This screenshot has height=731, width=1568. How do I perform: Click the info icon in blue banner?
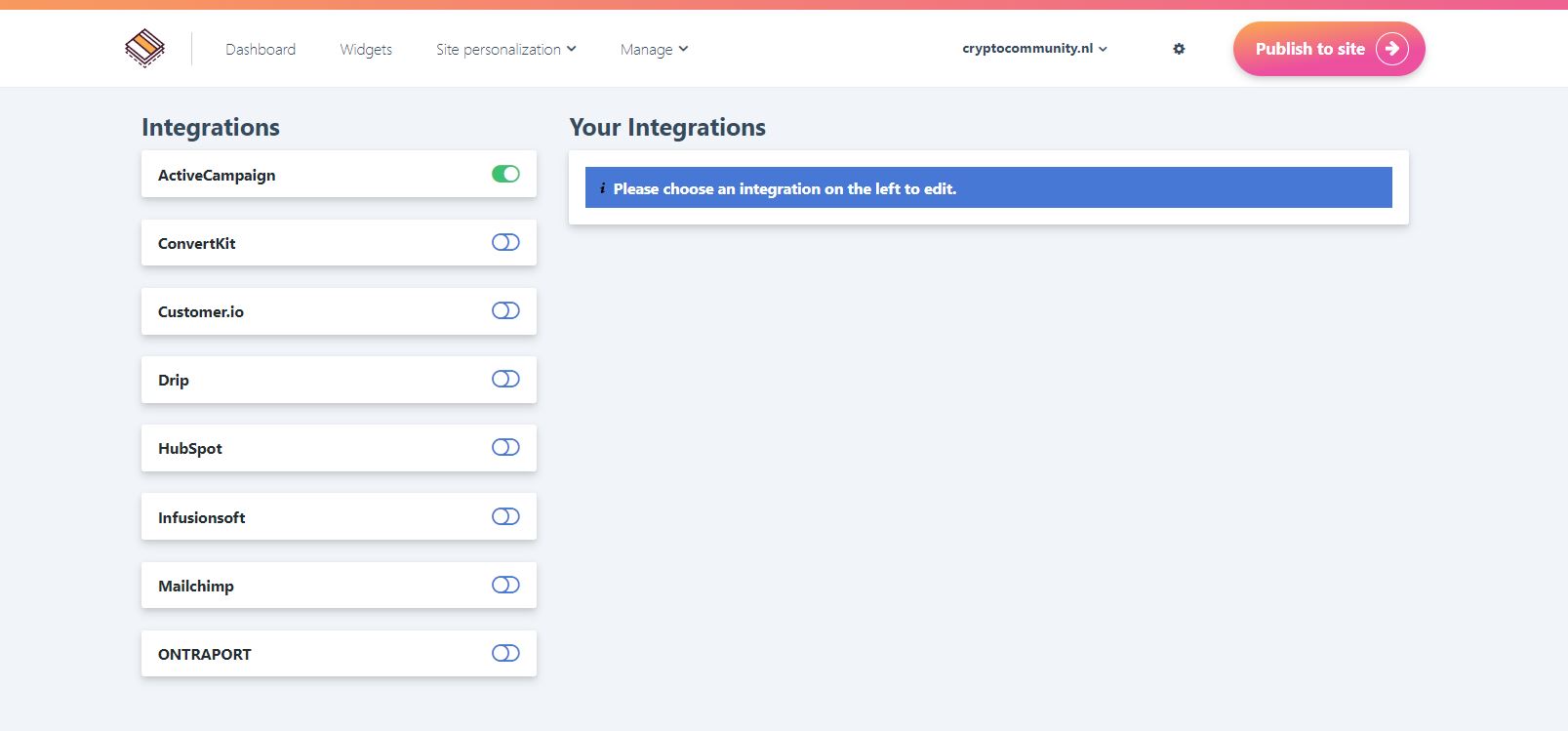602,188
